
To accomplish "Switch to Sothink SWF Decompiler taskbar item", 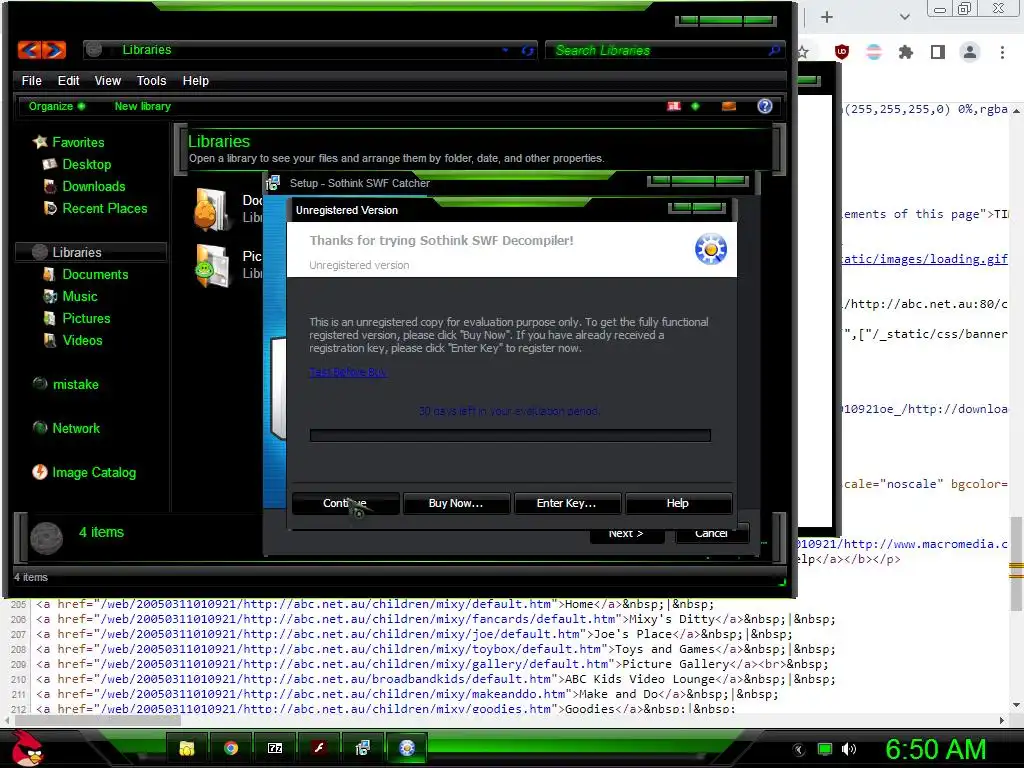I will tap(407, 748).
